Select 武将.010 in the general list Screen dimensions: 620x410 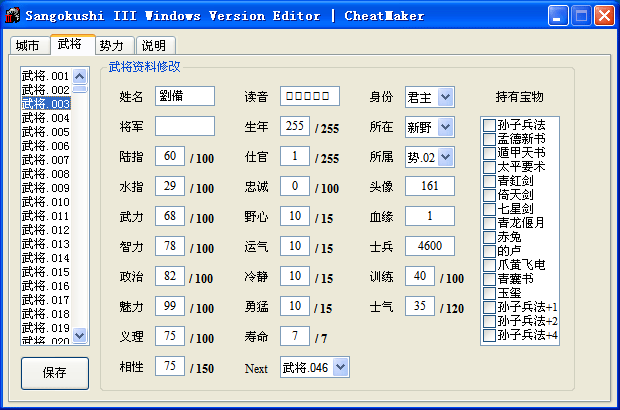coord(46,202)
